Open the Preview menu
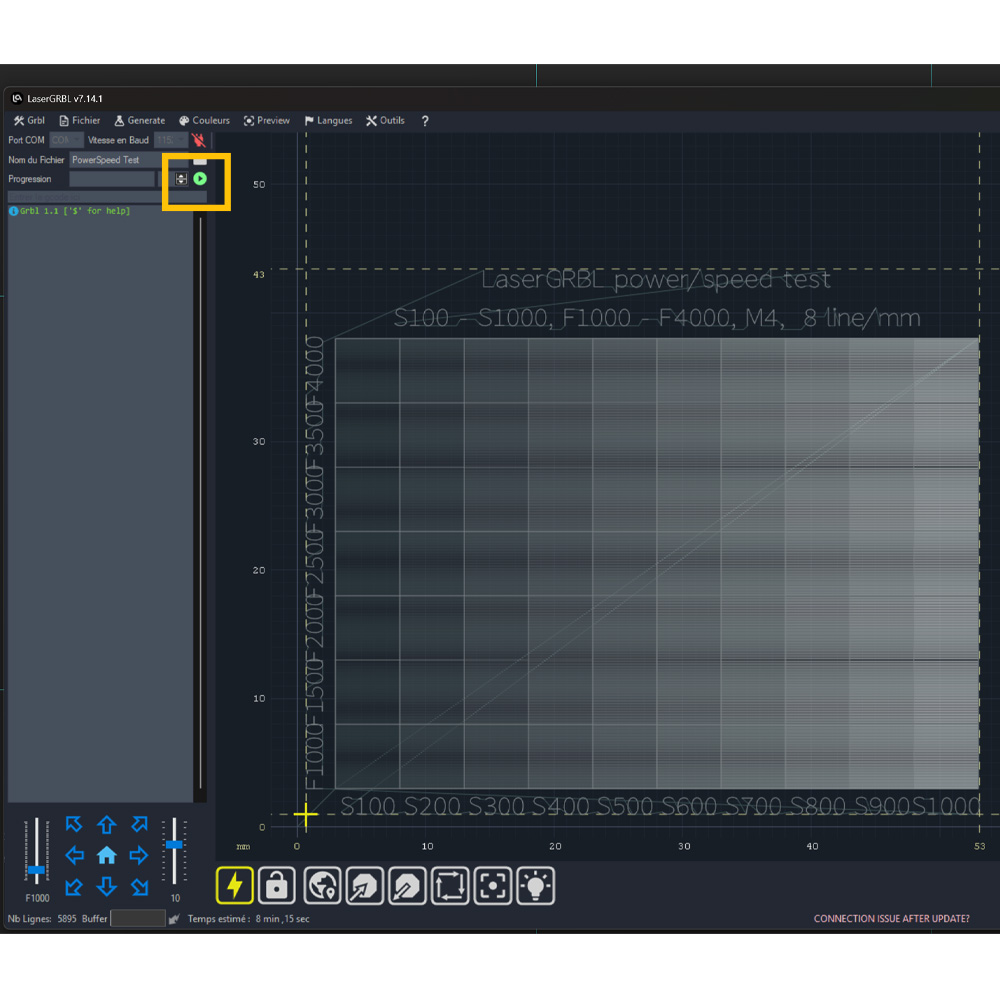This screenshot has height=1000, width=1000. (267, 121)
